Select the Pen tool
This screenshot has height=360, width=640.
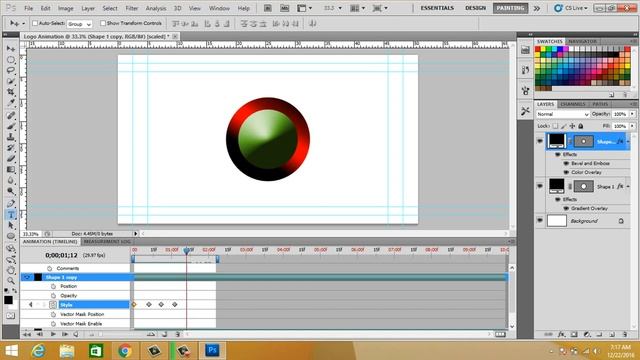(11, 204)
